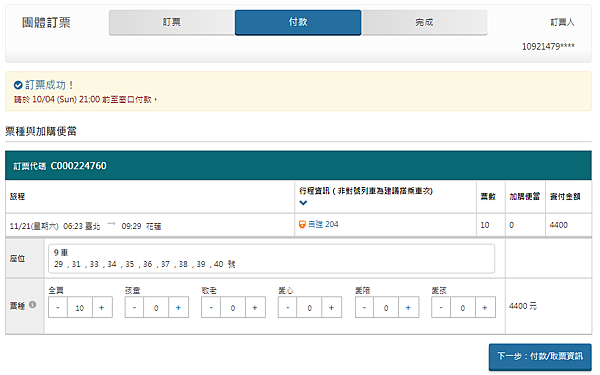Decrease 敬老 ticket count with minus
600x375 pixels.
click(x=211, y=307)
